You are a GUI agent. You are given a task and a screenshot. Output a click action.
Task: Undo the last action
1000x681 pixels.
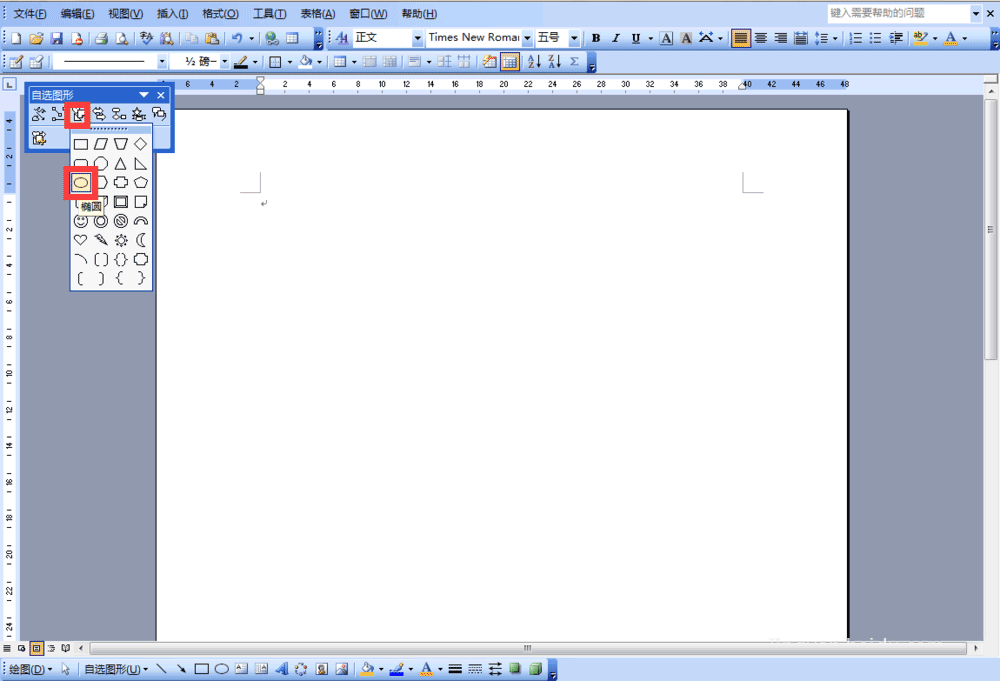point(237,38)
